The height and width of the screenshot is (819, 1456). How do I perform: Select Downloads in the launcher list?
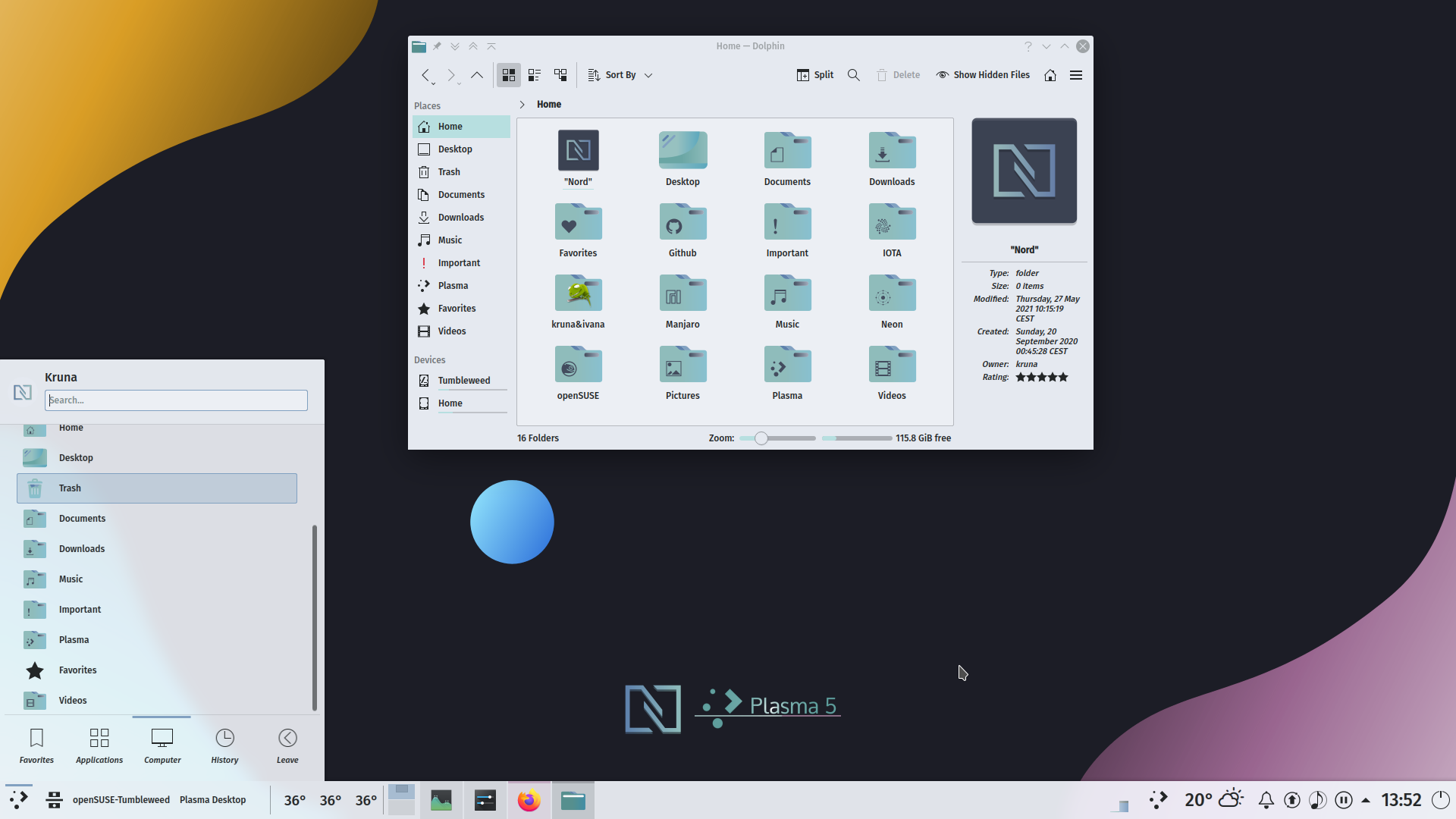point(157,549)
